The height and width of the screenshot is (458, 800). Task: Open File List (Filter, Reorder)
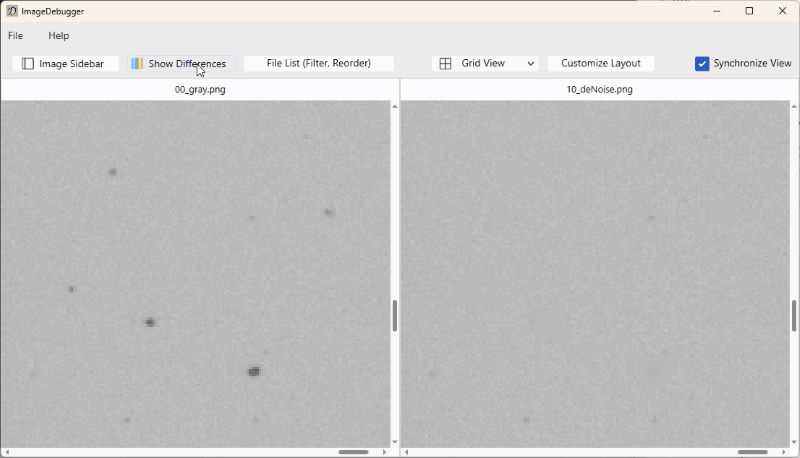click(318, 64)
